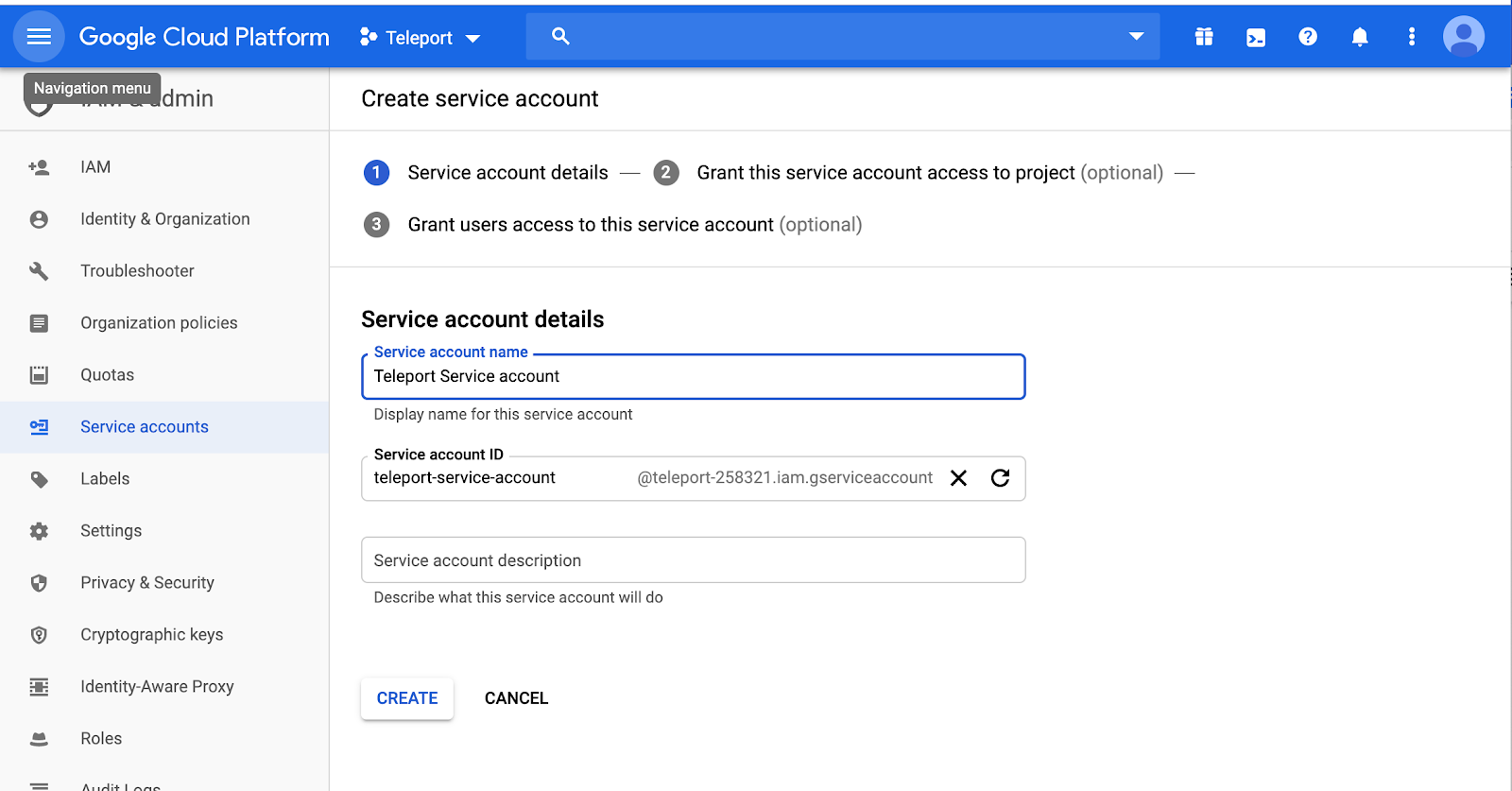Select step 3 Grant users access
Image resolution: width=1512 pixels, height=791 pixels.
click(612, 225)
